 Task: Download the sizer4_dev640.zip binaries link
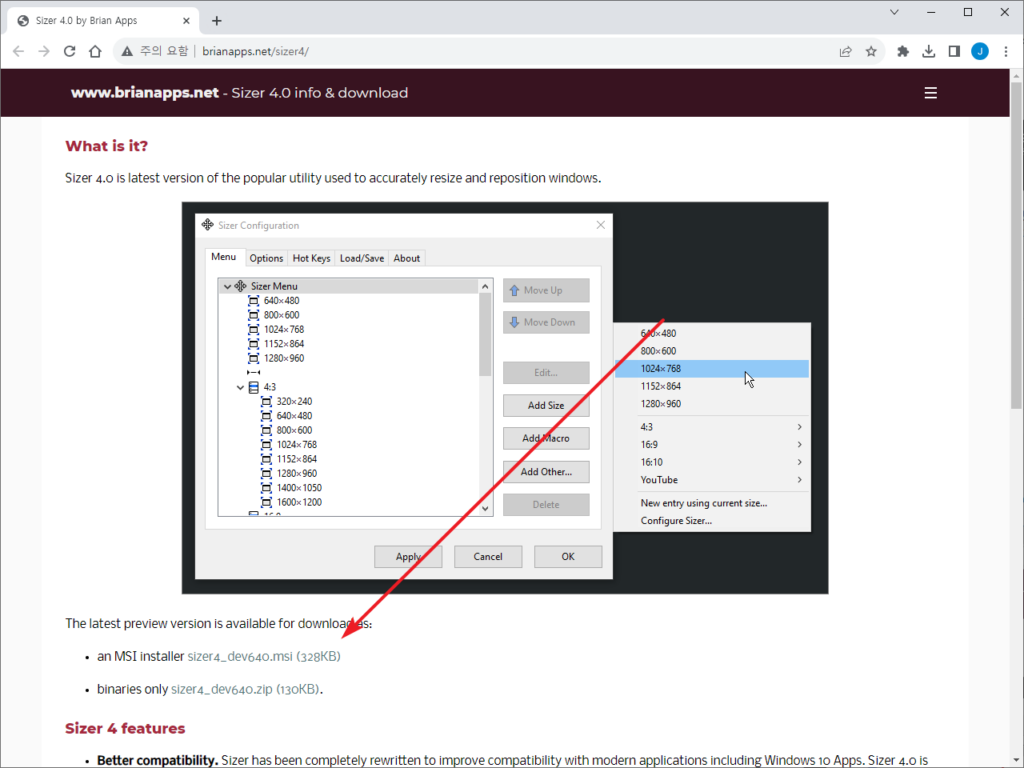223,689
